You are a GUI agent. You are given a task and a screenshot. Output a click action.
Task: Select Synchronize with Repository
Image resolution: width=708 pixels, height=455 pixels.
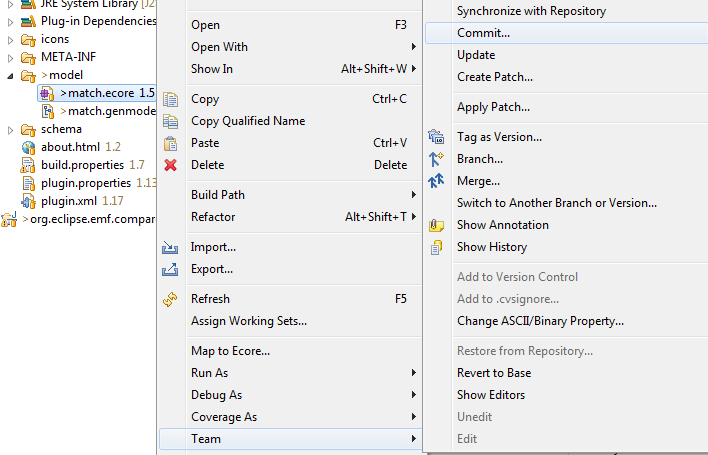pyautogui.click(x=567, y=11)
